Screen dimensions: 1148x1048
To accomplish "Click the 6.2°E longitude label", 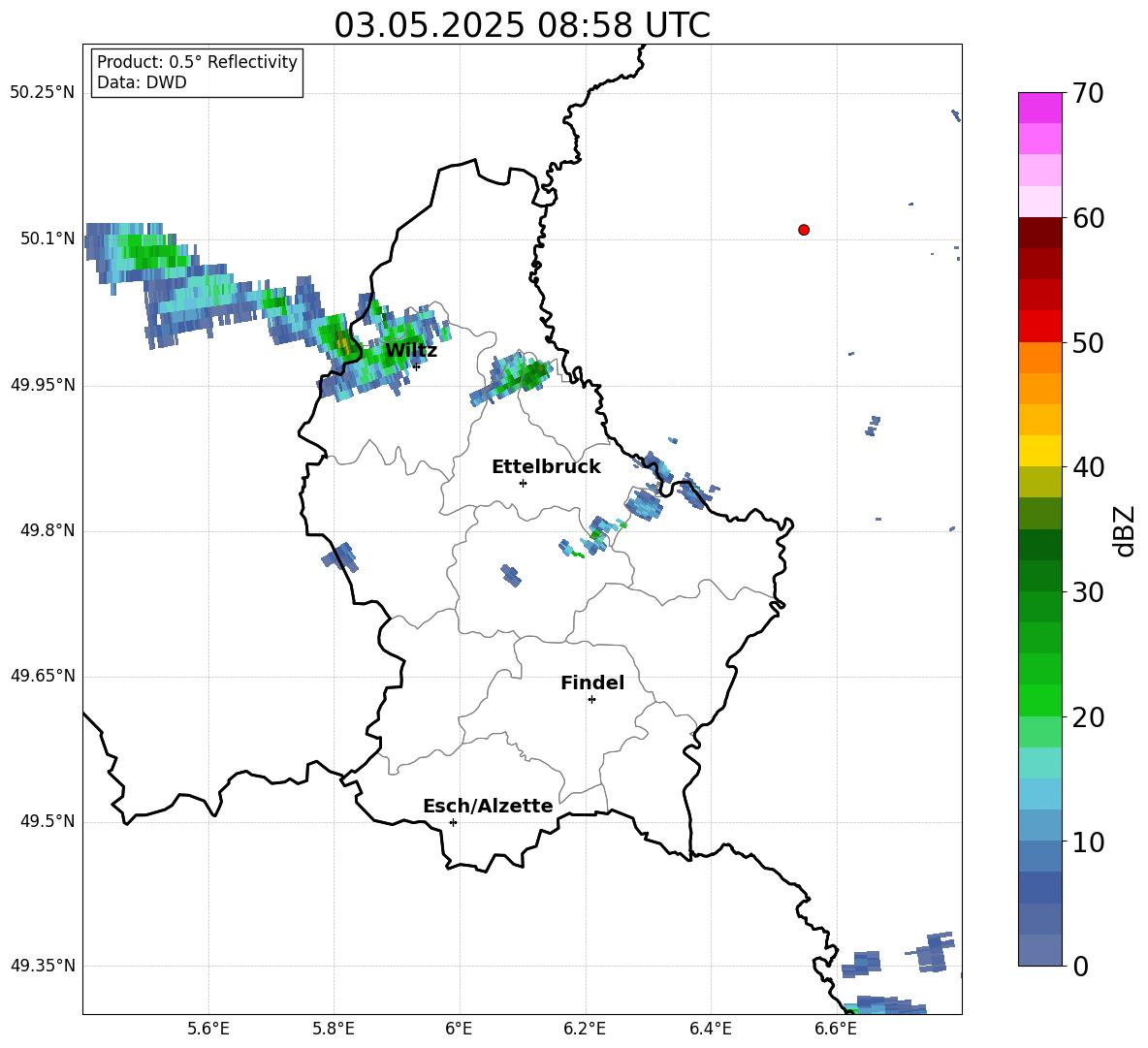I will coord(585,1029).
